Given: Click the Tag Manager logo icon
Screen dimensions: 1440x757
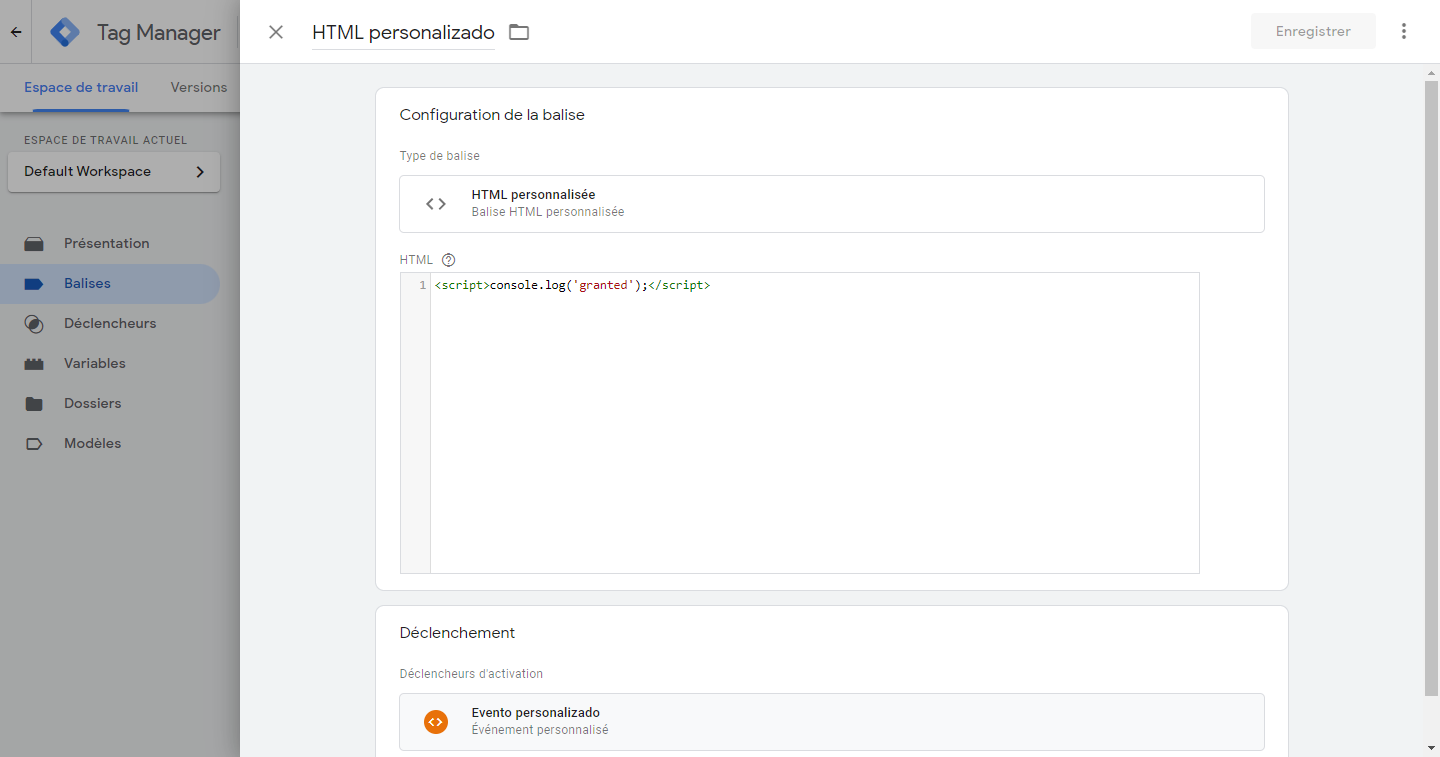Looking at the screenshot, I should click(x=66, y=32).
